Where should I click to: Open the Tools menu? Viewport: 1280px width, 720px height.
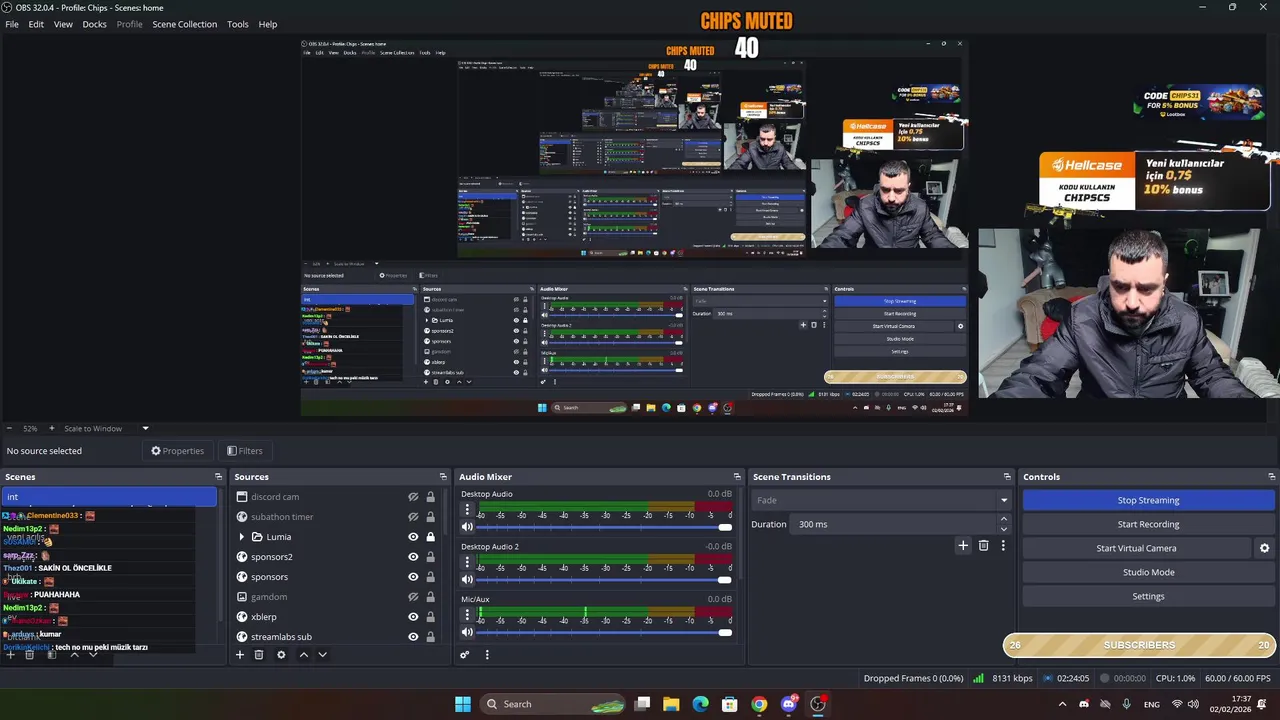(237, 24)
